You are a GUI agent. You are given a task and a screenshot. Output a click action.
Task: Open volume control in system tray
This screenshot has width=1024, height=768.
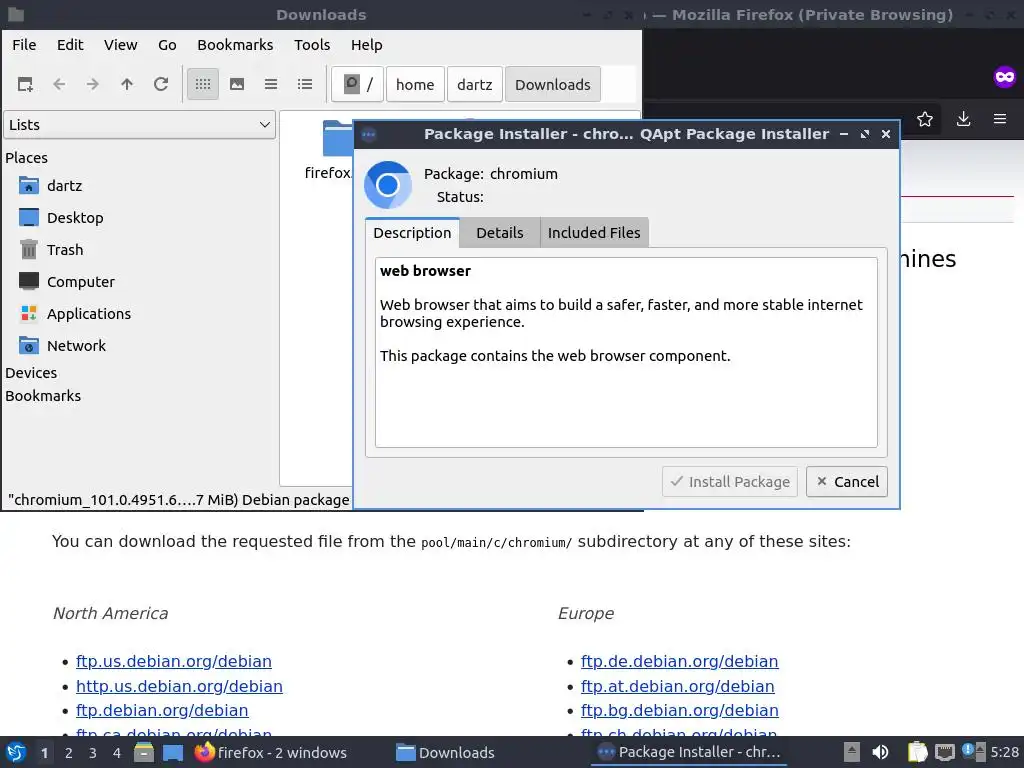click(880, 752)
